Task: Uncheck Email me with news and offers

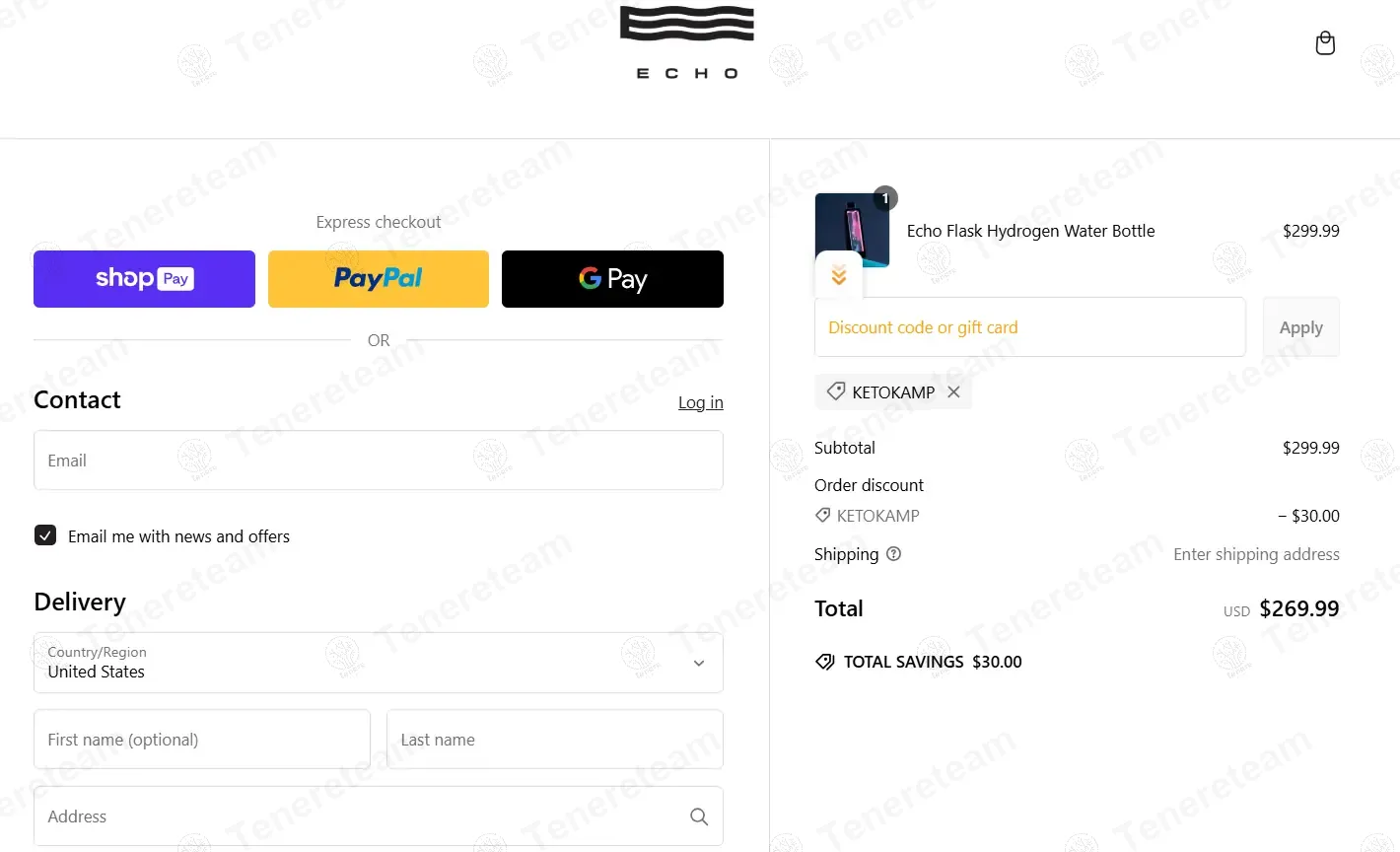Action: point(45,535)
